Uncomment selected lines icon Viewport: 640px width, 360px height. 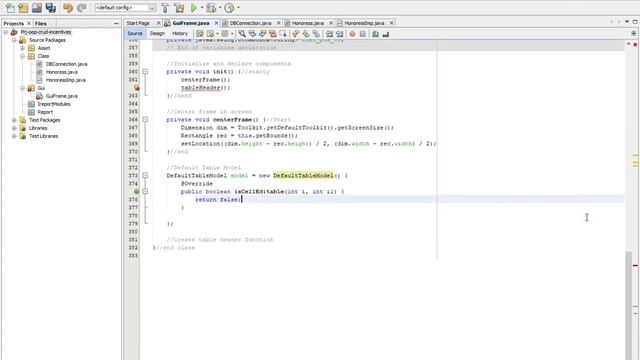click(x=386, y=34)
